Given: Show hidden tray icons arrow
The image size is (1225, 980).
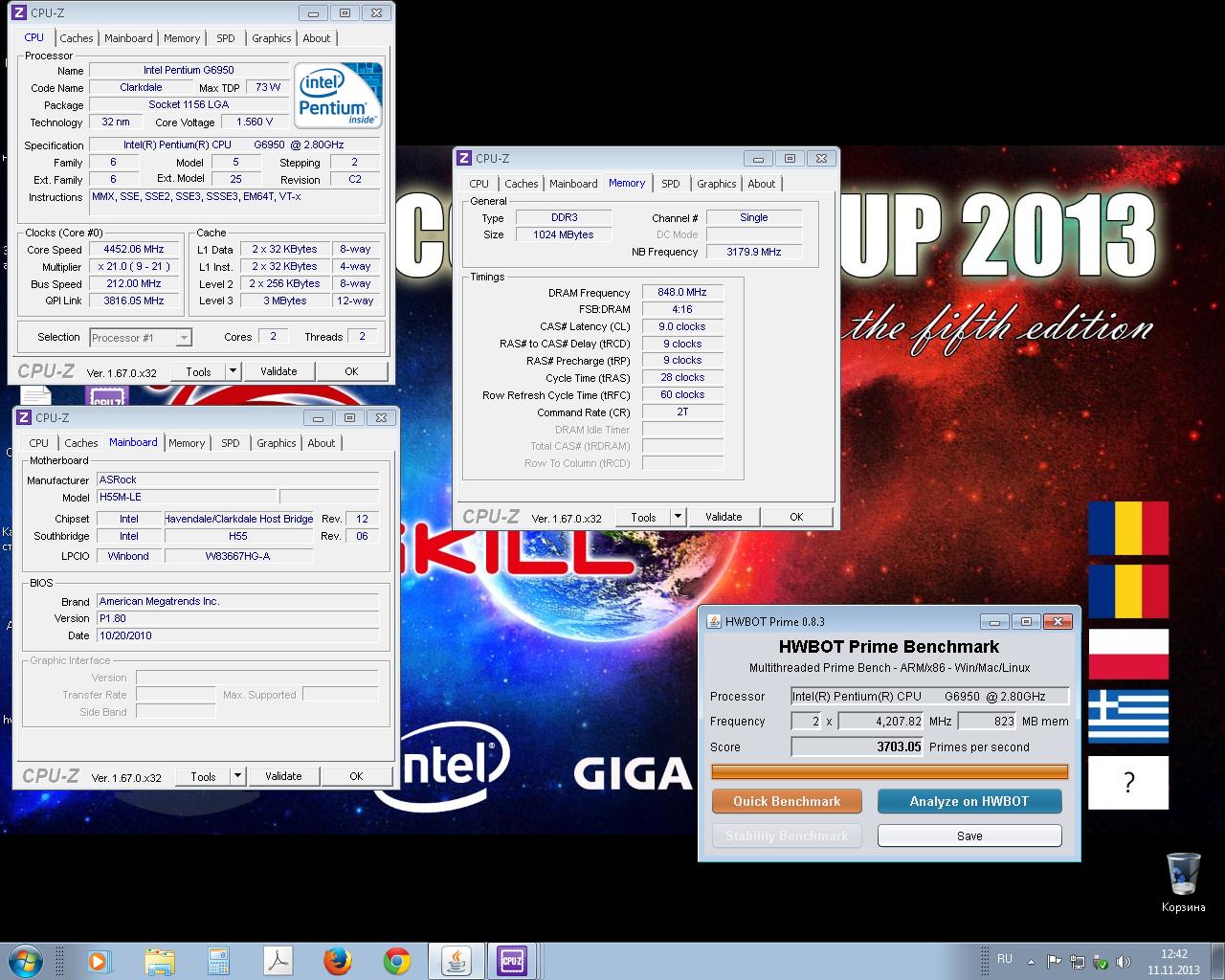Looking at the screenshot, I should pos(1031,962).
